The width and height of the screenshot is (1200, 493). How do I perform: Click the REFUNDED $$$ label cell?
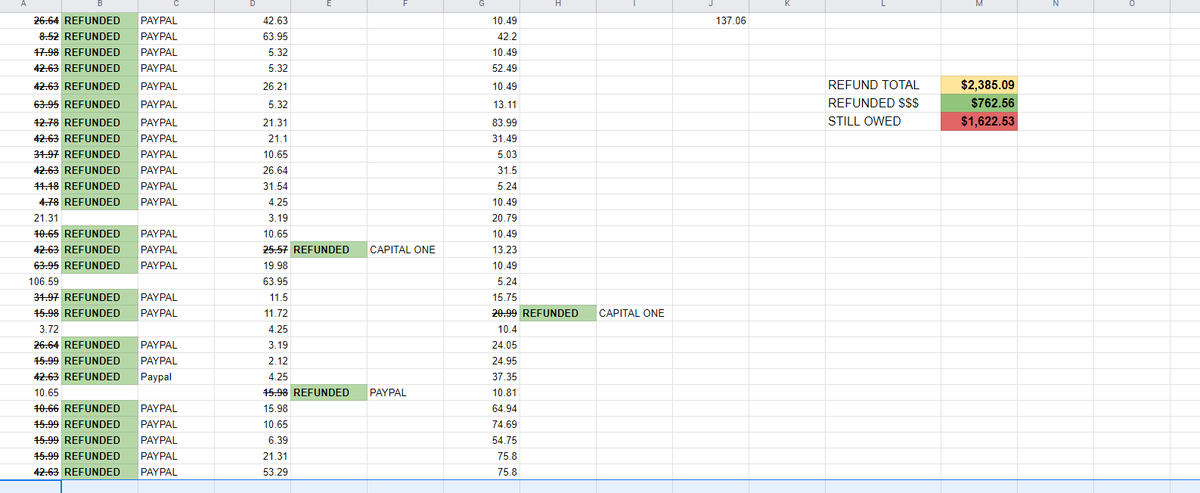point(883,103)
